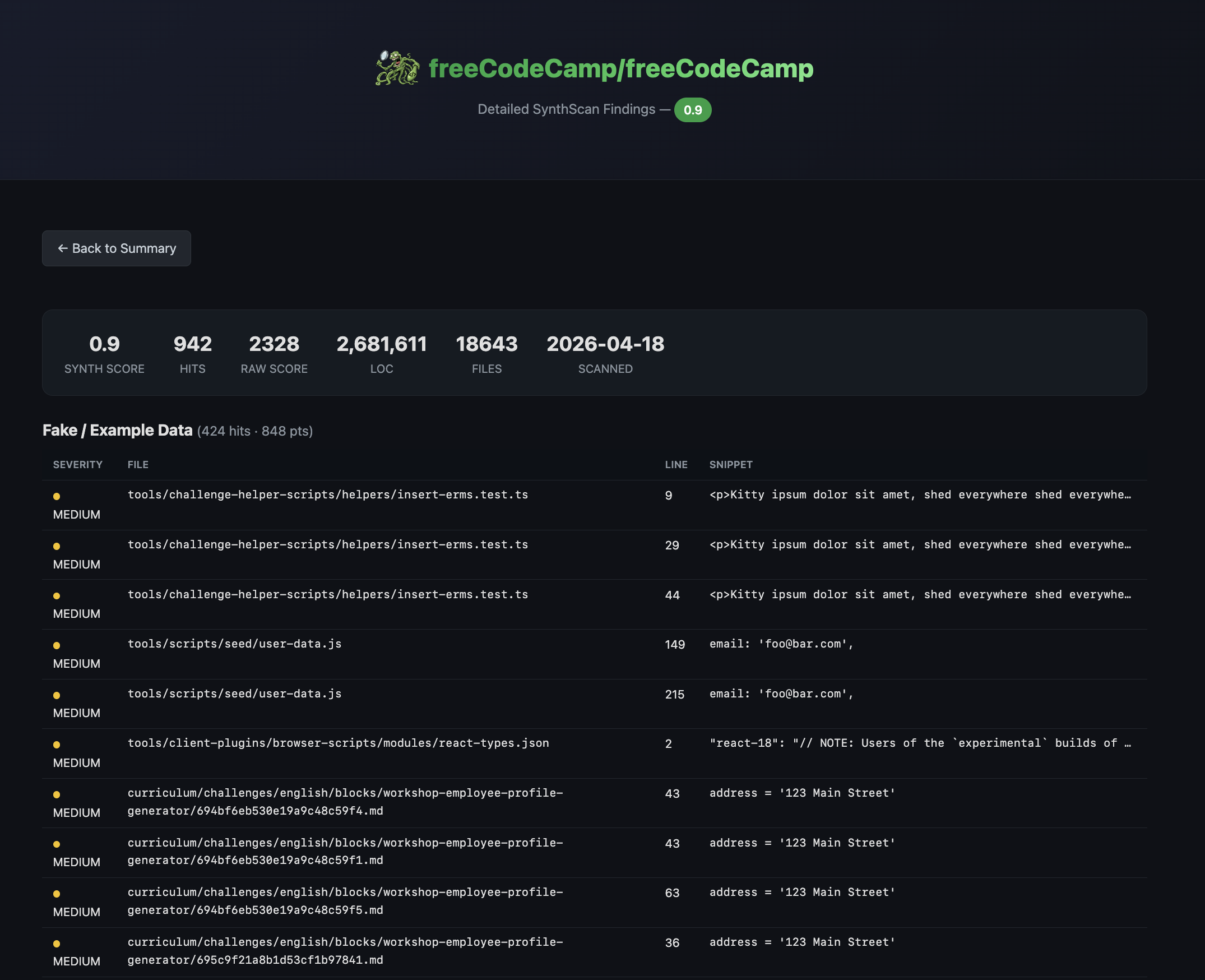Click yellow severity dot on line 149 row
Screen dimensions: 1205x980
[x=57, y=645]
